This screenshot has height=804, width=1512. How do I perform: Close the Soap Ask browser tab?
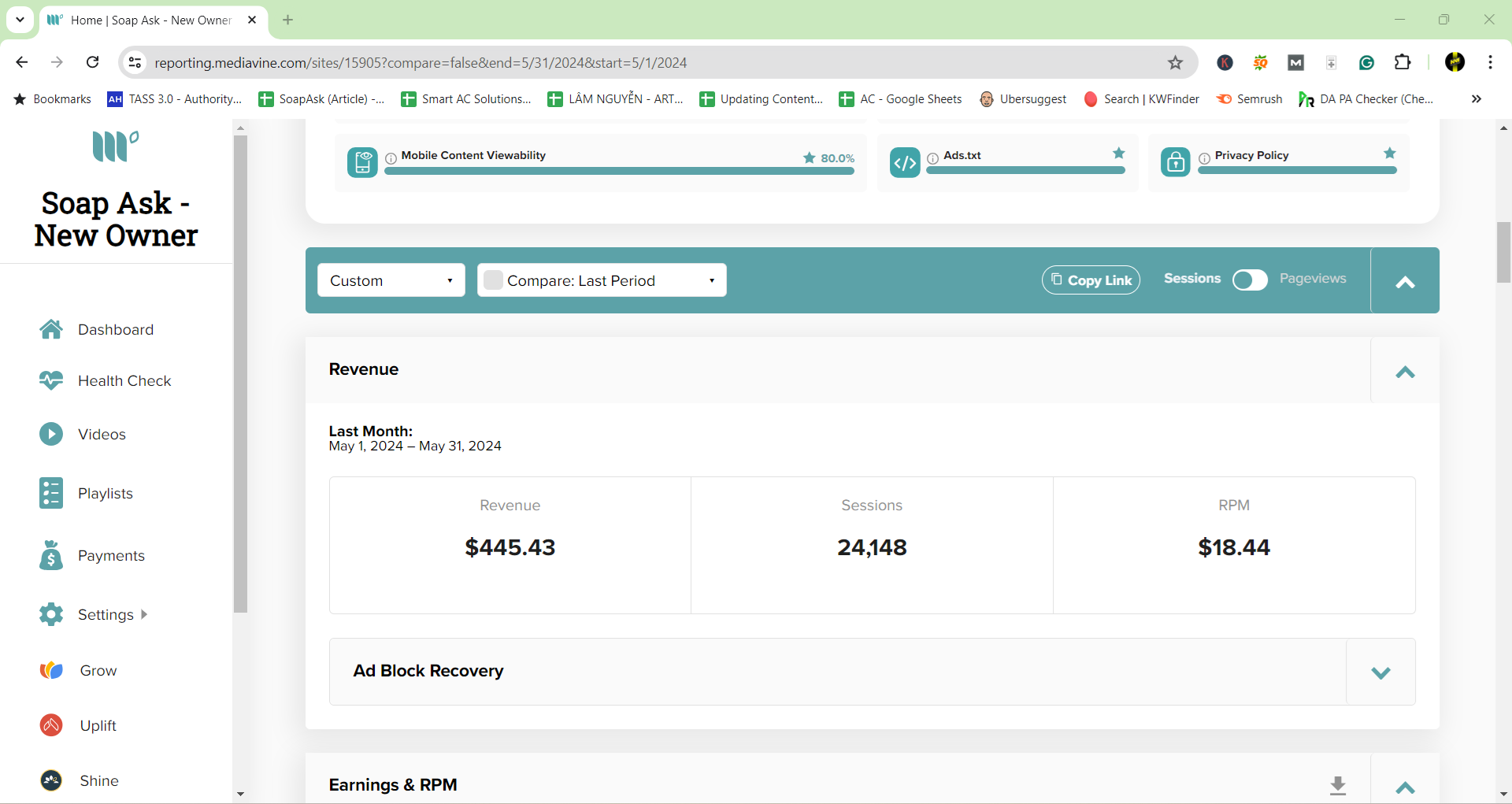click(252, 20)
